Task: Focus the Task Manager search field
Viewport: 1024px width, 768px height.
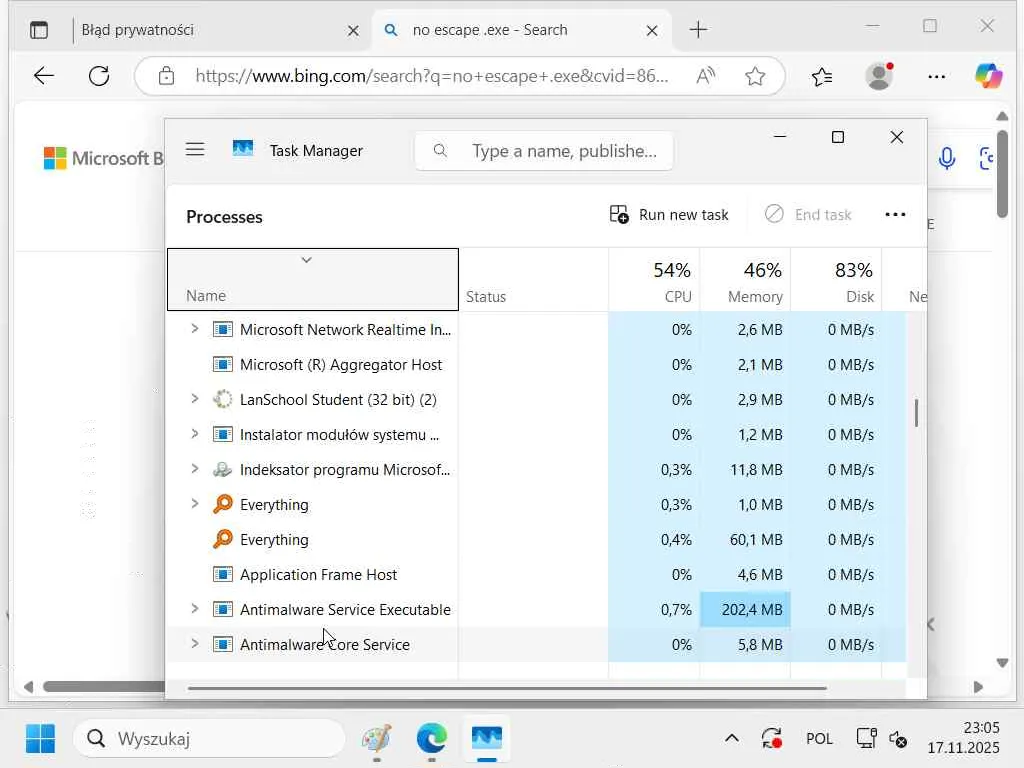Action: [543, 151]
